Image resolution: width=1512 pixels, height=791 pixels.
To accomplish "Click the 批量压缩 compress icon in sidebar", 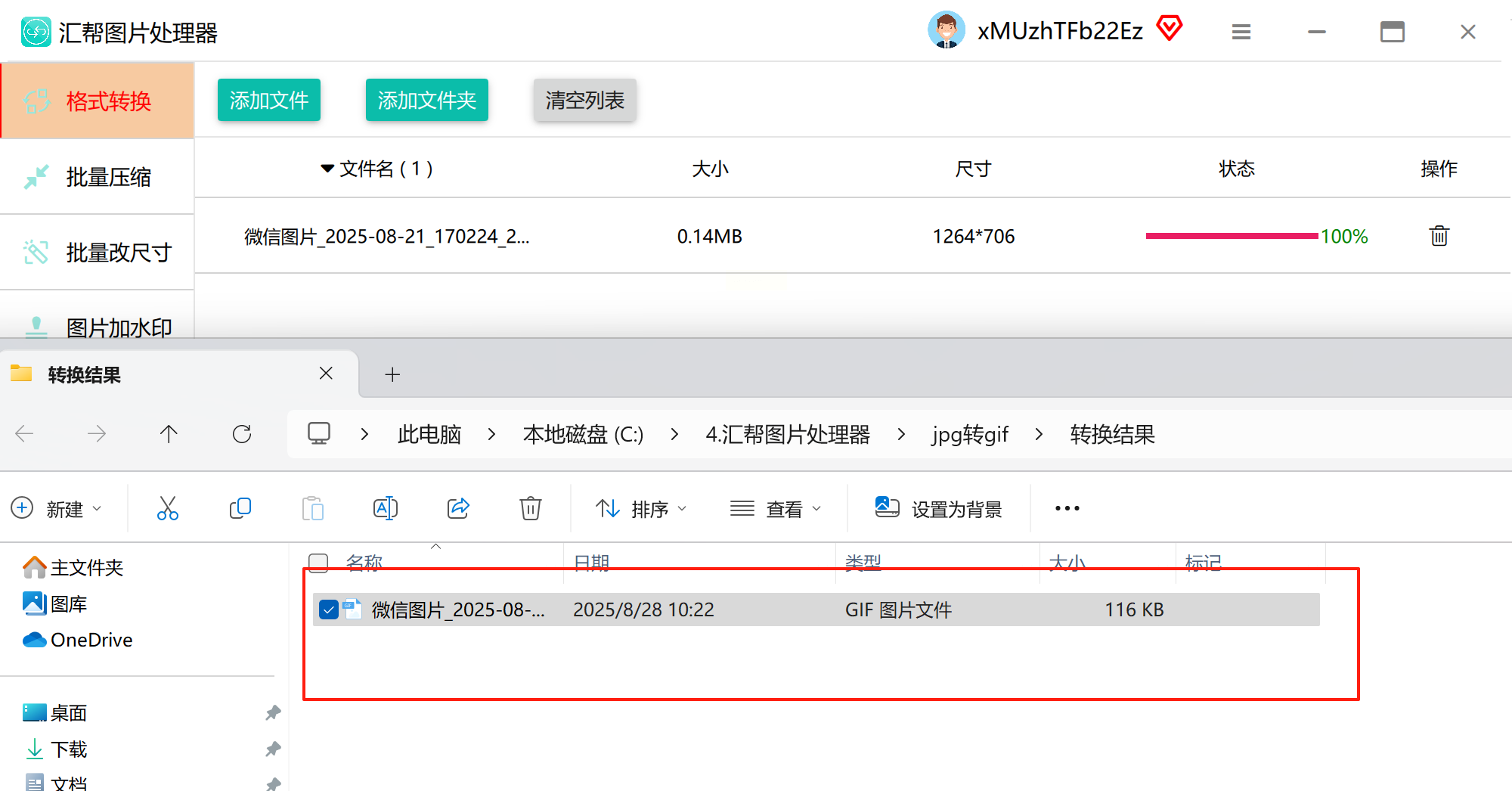I will pos(36,177).
